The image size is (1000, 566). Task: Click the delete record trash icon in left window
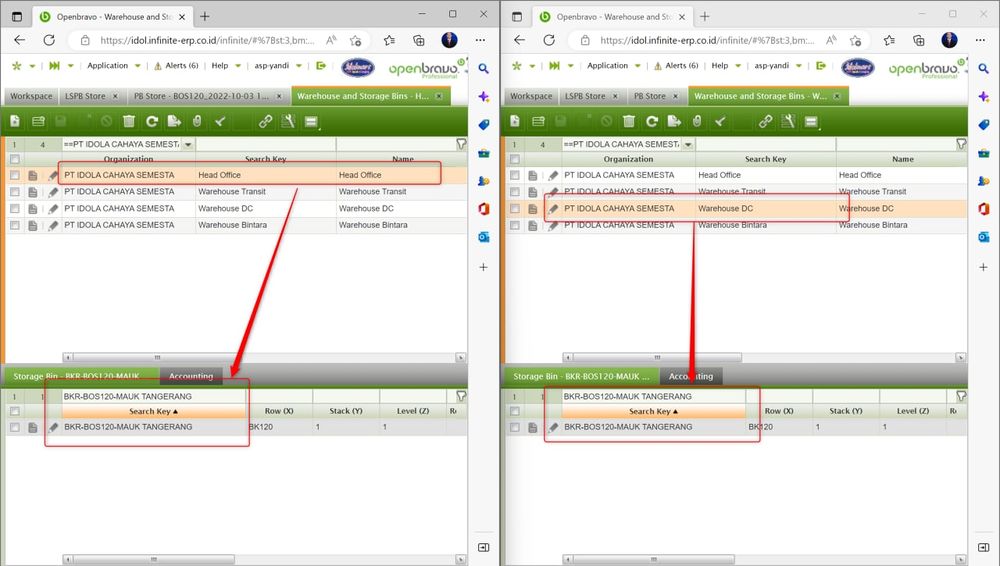point(129,121)
